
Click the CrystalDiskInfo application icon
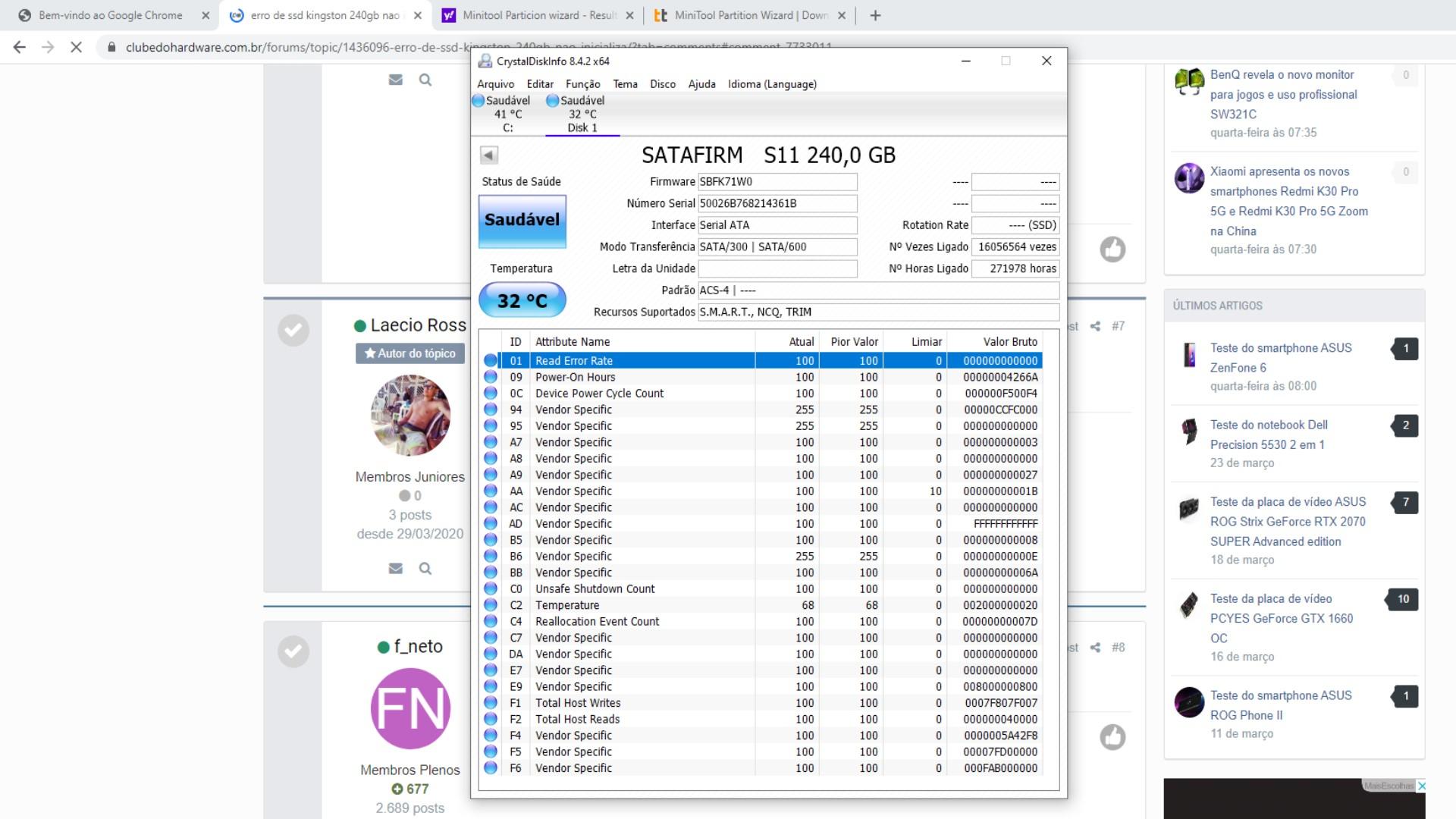click(x=485, y=61)
